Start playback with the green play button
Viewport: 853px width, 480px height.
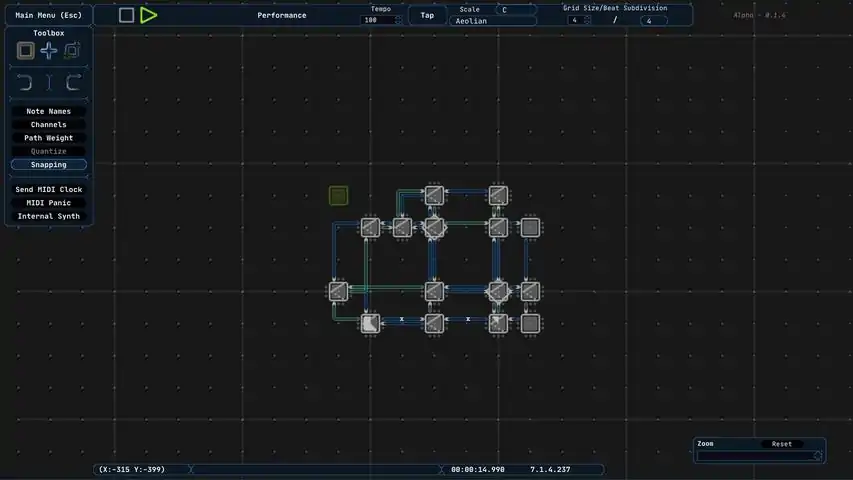tap(149, 15)
